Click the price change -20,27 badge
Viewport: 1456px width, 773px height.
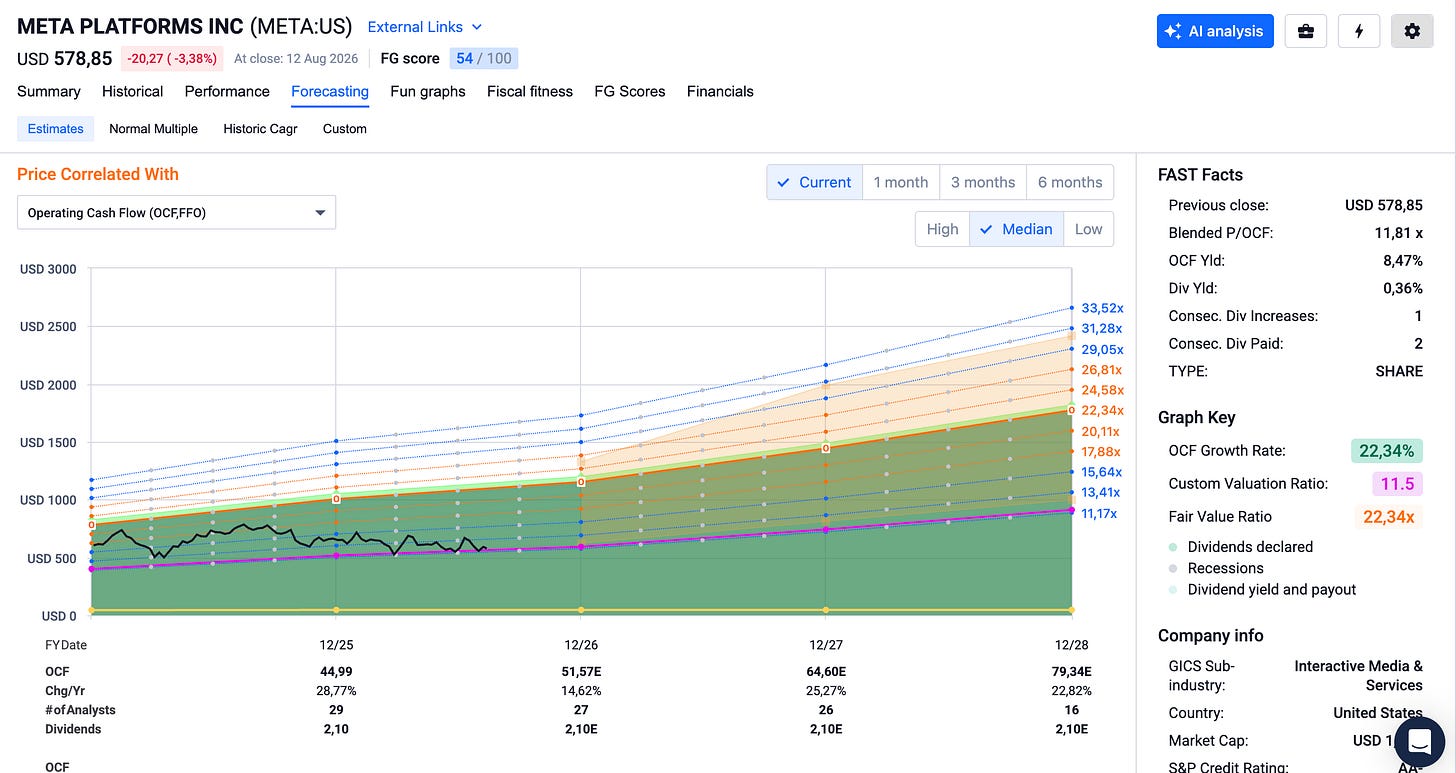point(172,58)
